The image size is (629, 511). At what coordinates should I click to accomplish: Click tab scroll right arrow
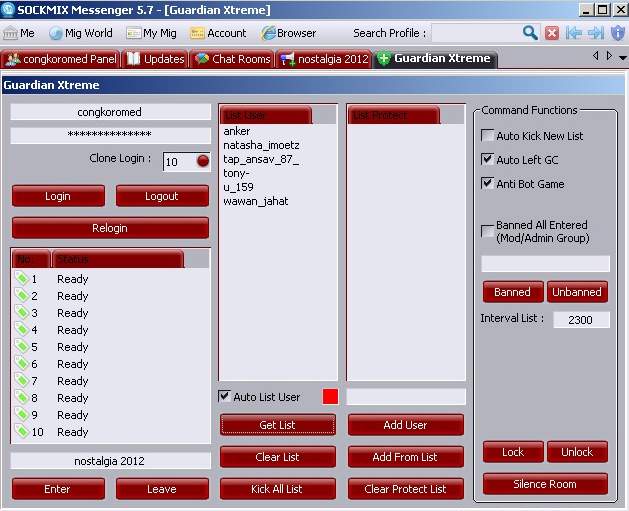(x=609, y=56)
